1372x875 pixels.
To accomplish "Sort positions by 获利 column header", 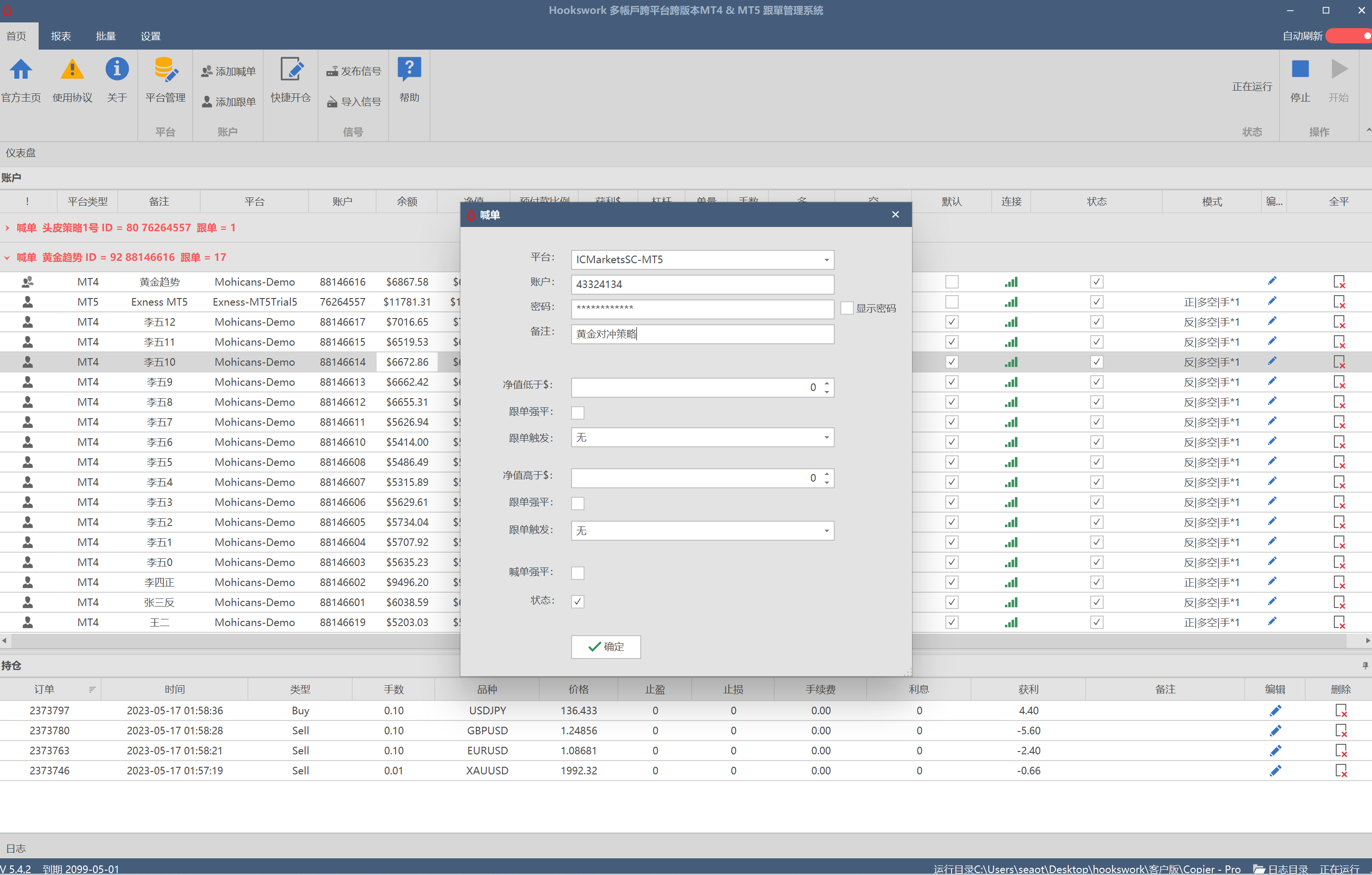I will [1028, 689].
